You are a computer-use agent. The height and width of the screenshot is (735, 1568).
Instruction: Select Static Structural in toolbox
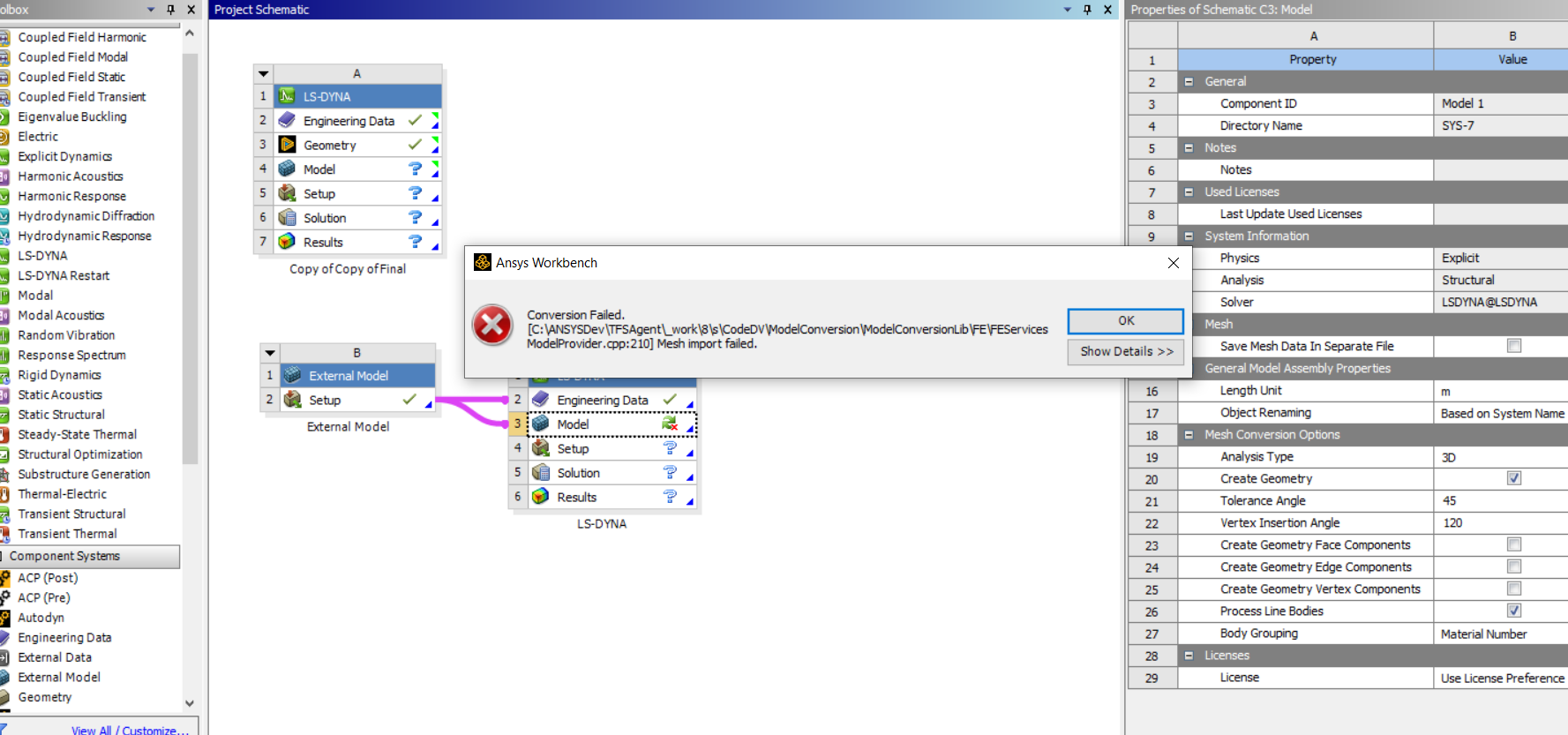pyautogui.click(x=61, y=415)
